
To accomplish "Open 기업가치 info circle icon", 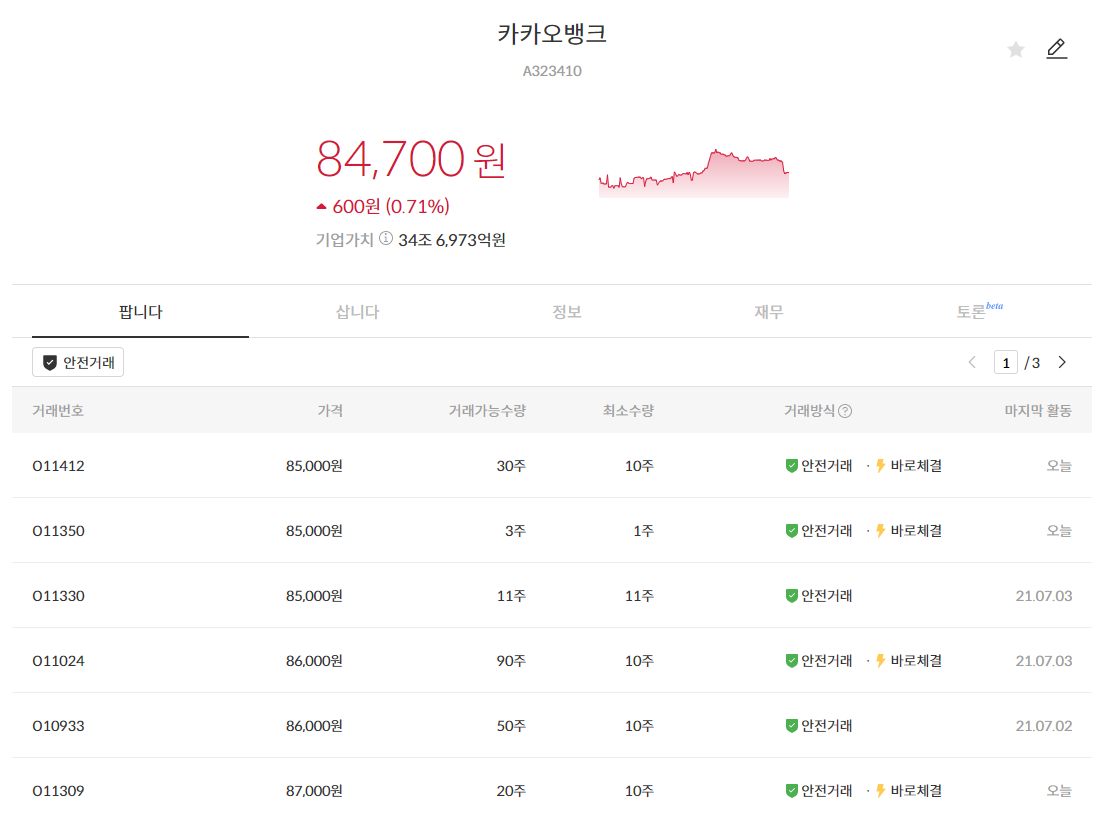I will pyautogui.click(x=385, y=239).
